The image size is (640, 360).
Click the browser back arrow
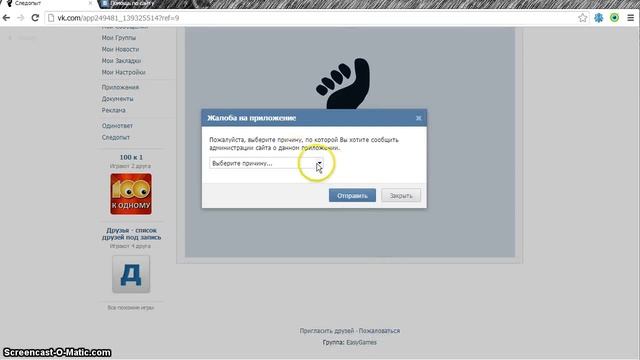pyautogui.click(x=6, y=18)
